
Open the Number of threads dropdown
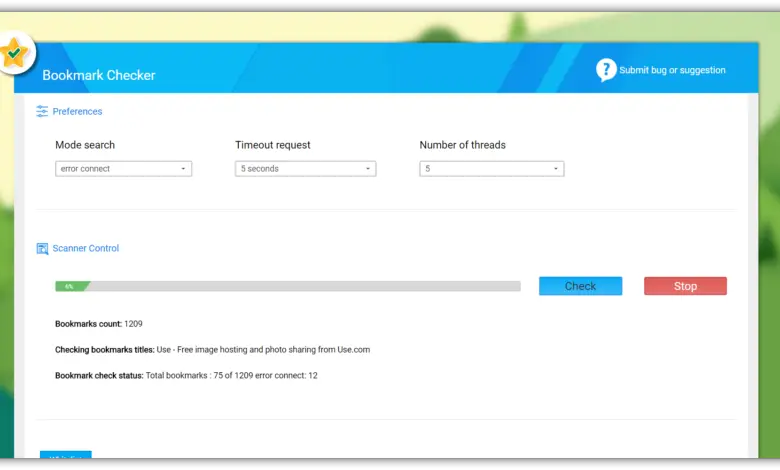491,169
